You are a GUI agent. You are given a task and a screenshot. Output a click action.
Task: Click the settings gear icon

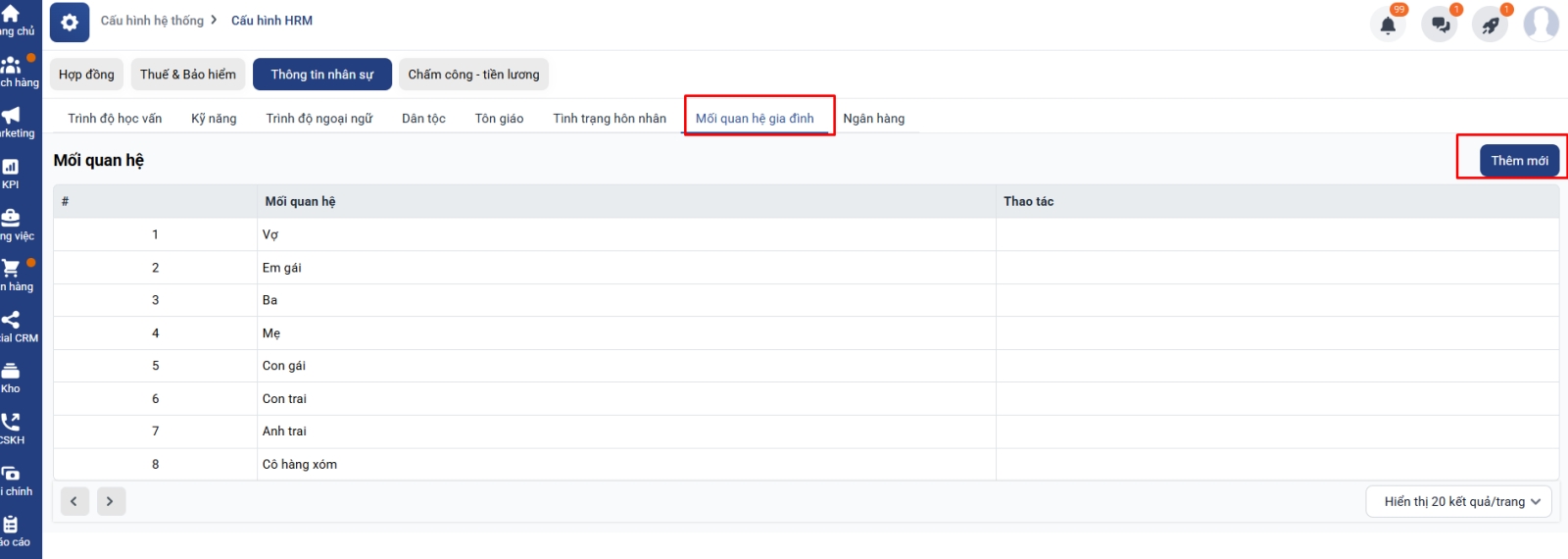(70, 22)
